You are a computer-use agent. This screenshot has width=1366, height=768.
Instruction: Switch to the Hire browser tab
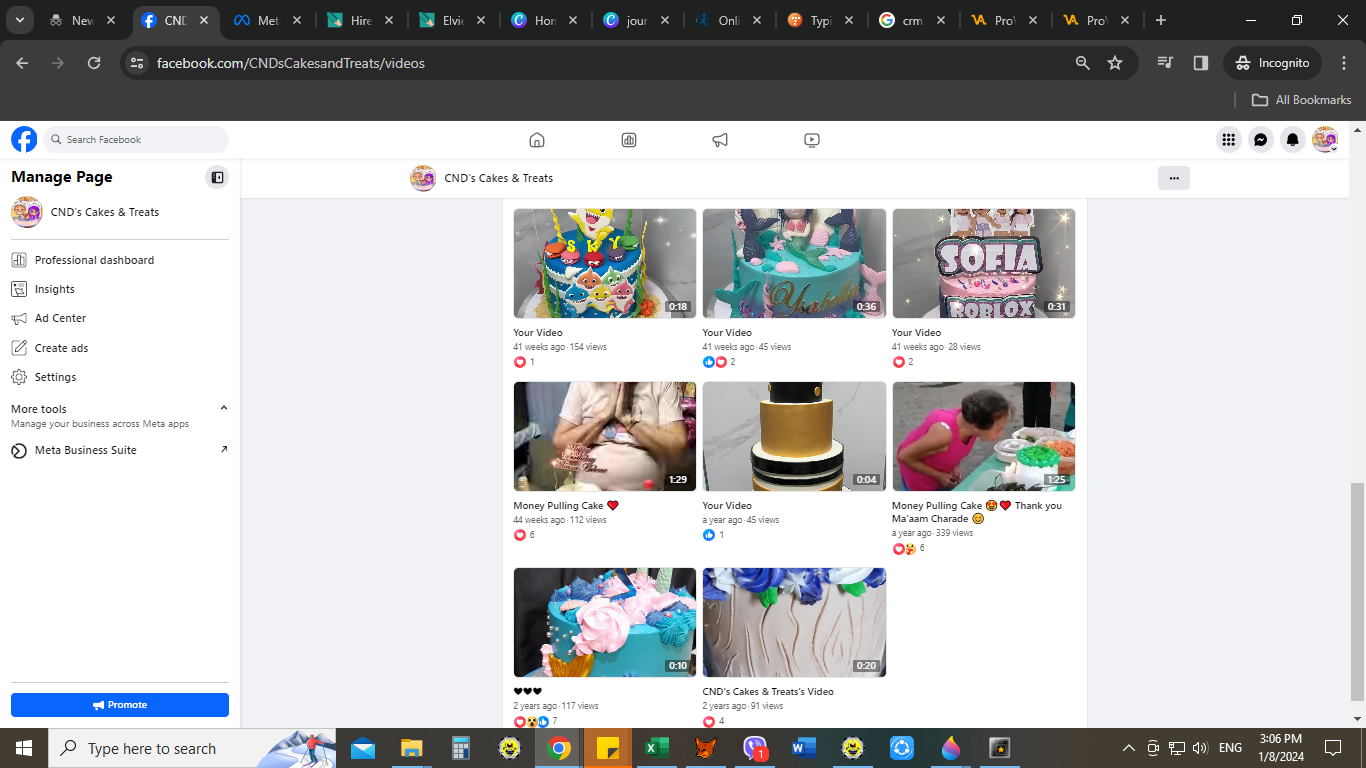[360, 20]
